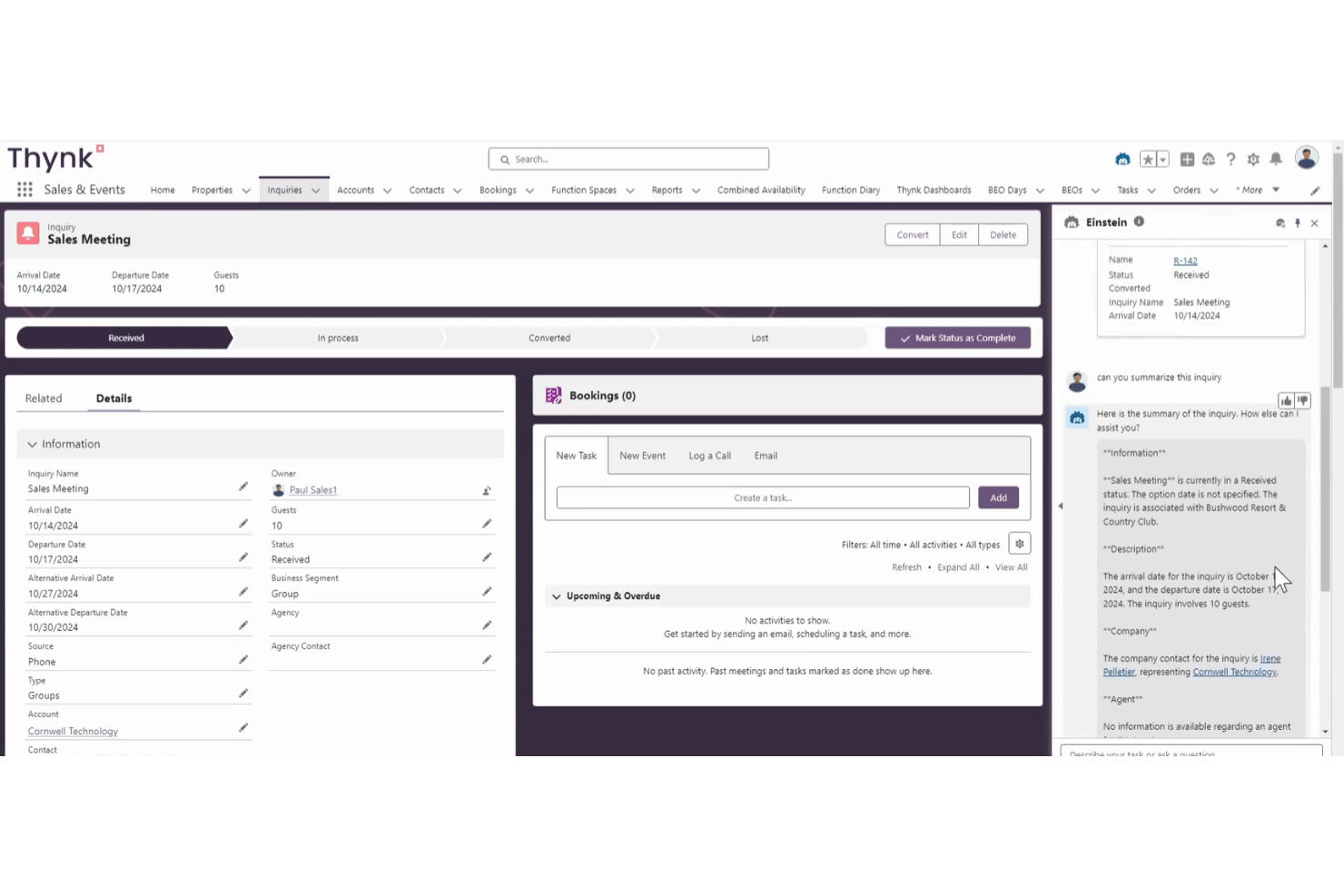
Task: Click the pencil icon to edit navigation bar
Action: pos(1315,191)
